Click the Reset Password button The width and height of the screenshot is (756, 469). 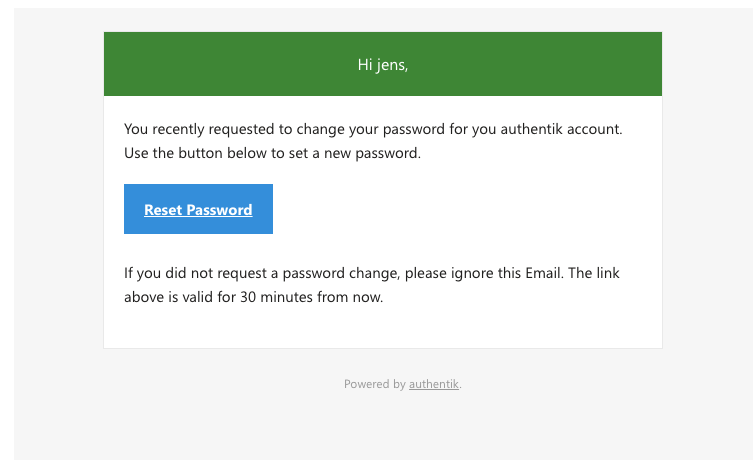198,210
